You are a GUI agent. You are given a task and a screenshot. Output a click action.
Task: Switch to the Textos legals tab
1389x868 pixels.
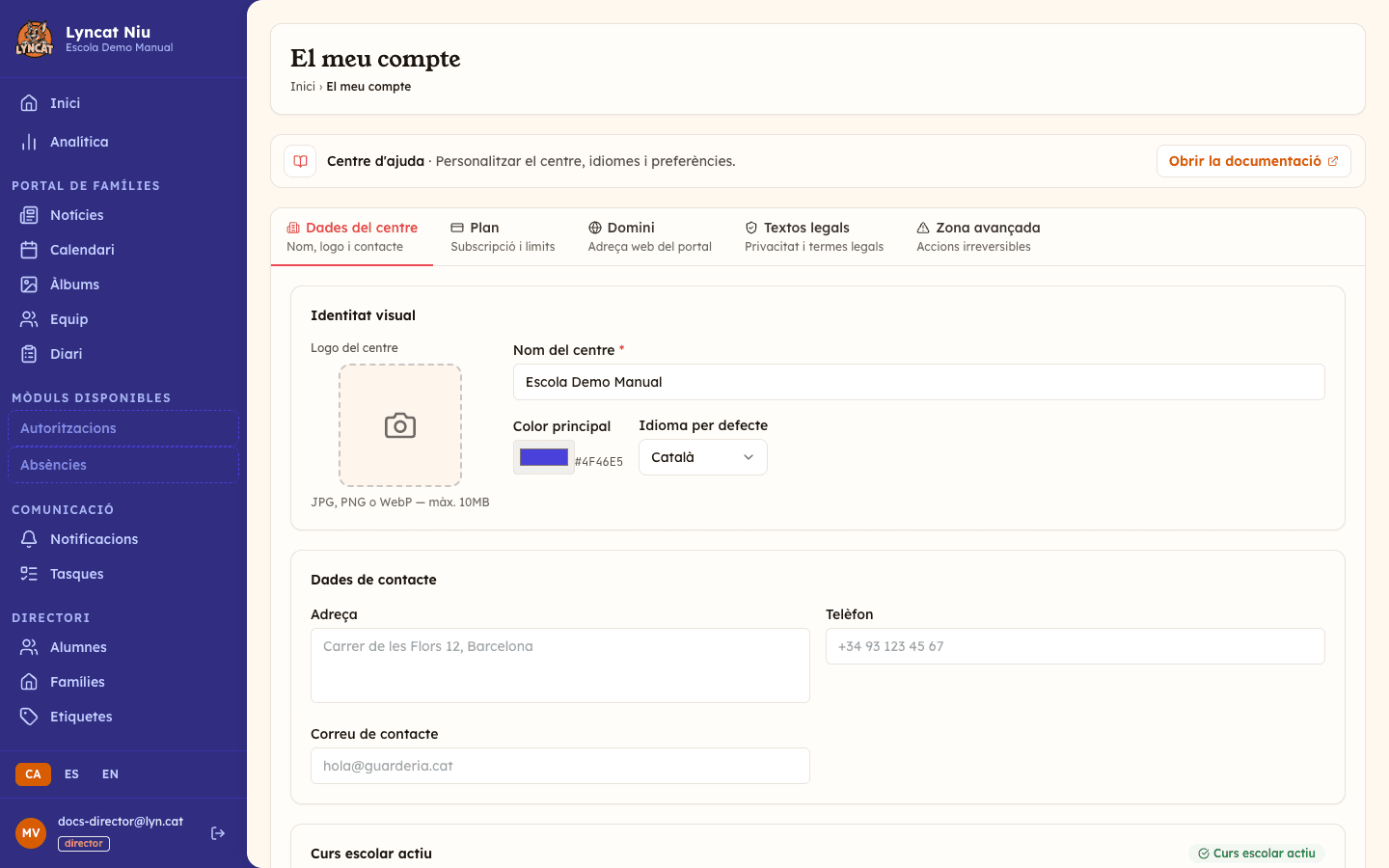[814, 236]
